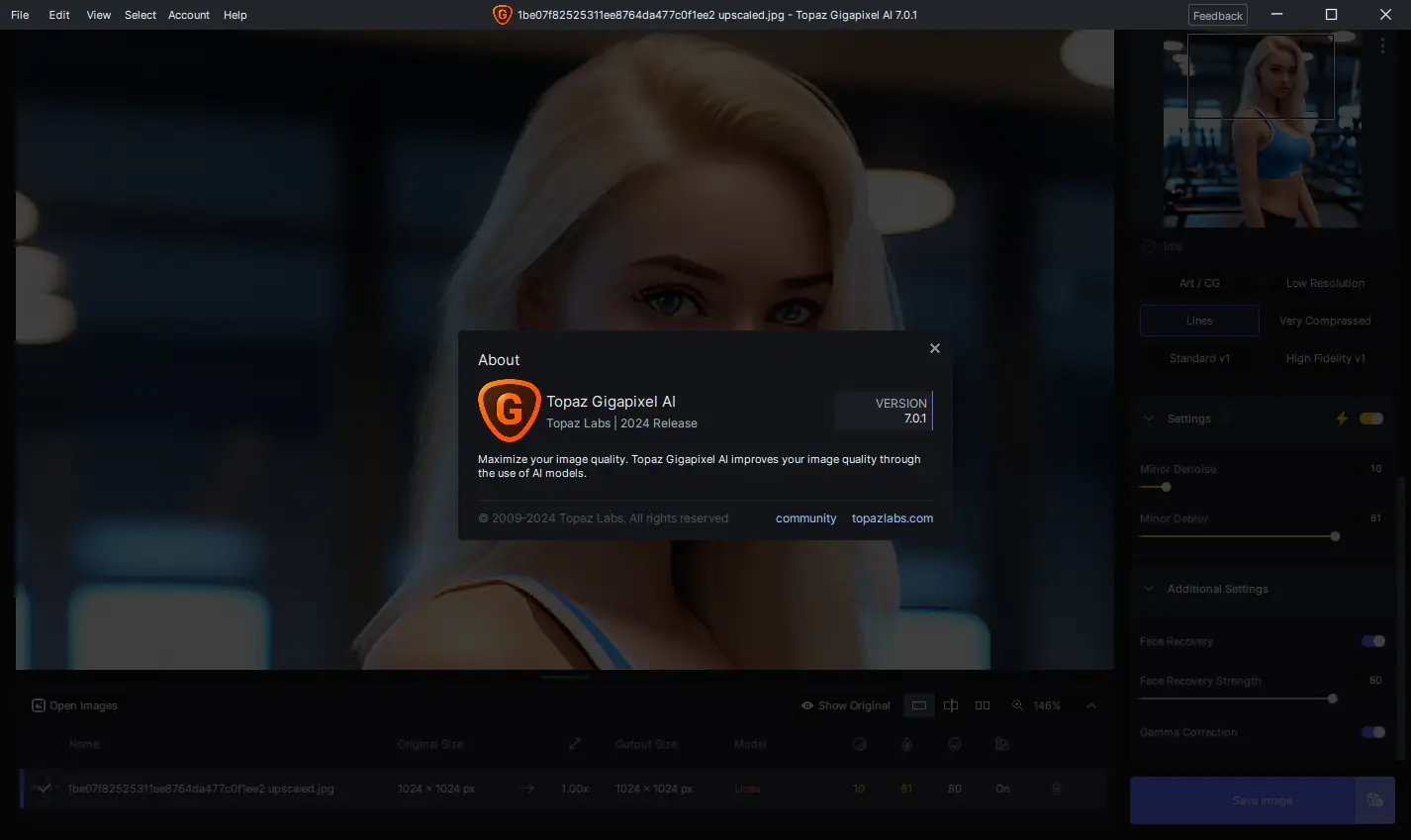Maximize the Gigapixel window

[1331, 15]
